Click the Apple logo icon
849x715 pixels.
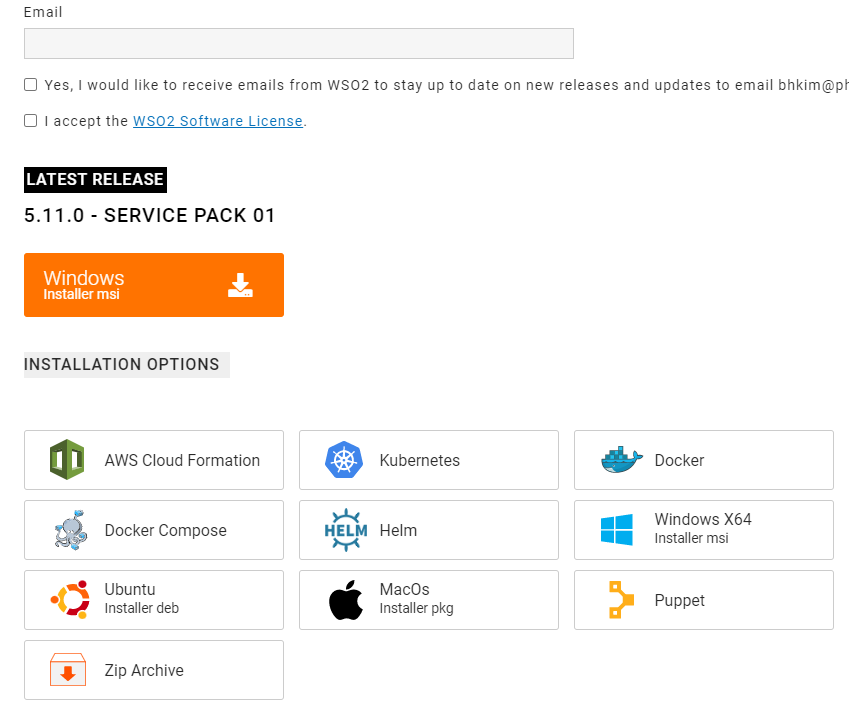pos(345,600)
